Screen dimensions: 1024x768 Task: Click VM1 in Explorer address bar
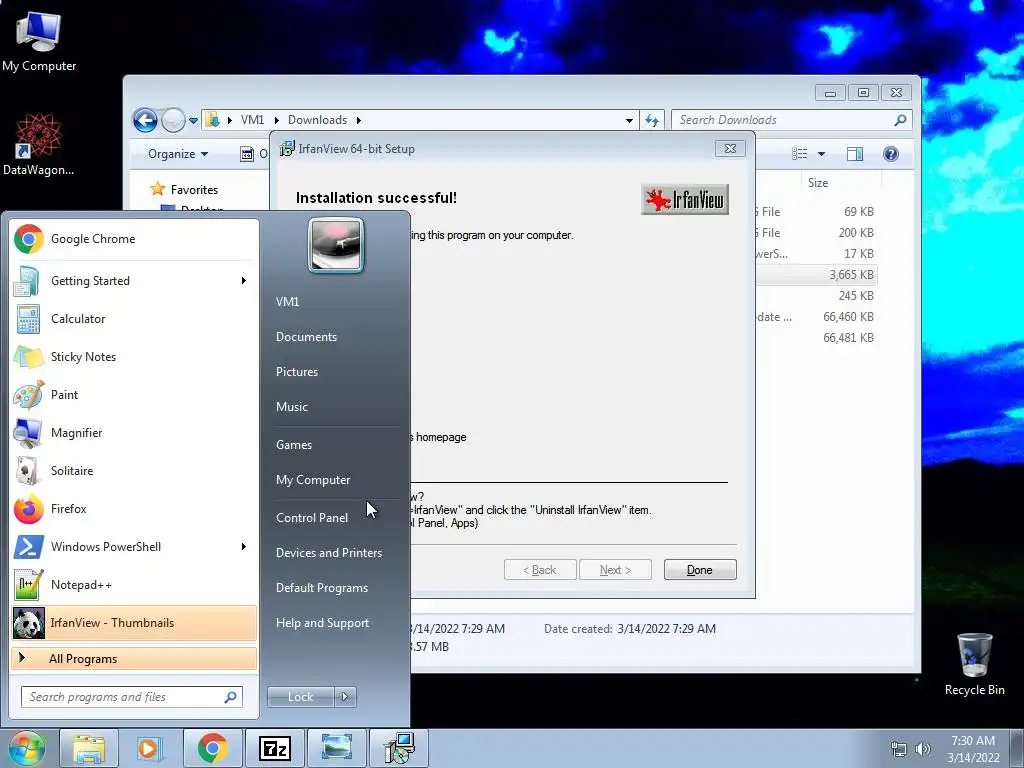[x=252, y=120]
